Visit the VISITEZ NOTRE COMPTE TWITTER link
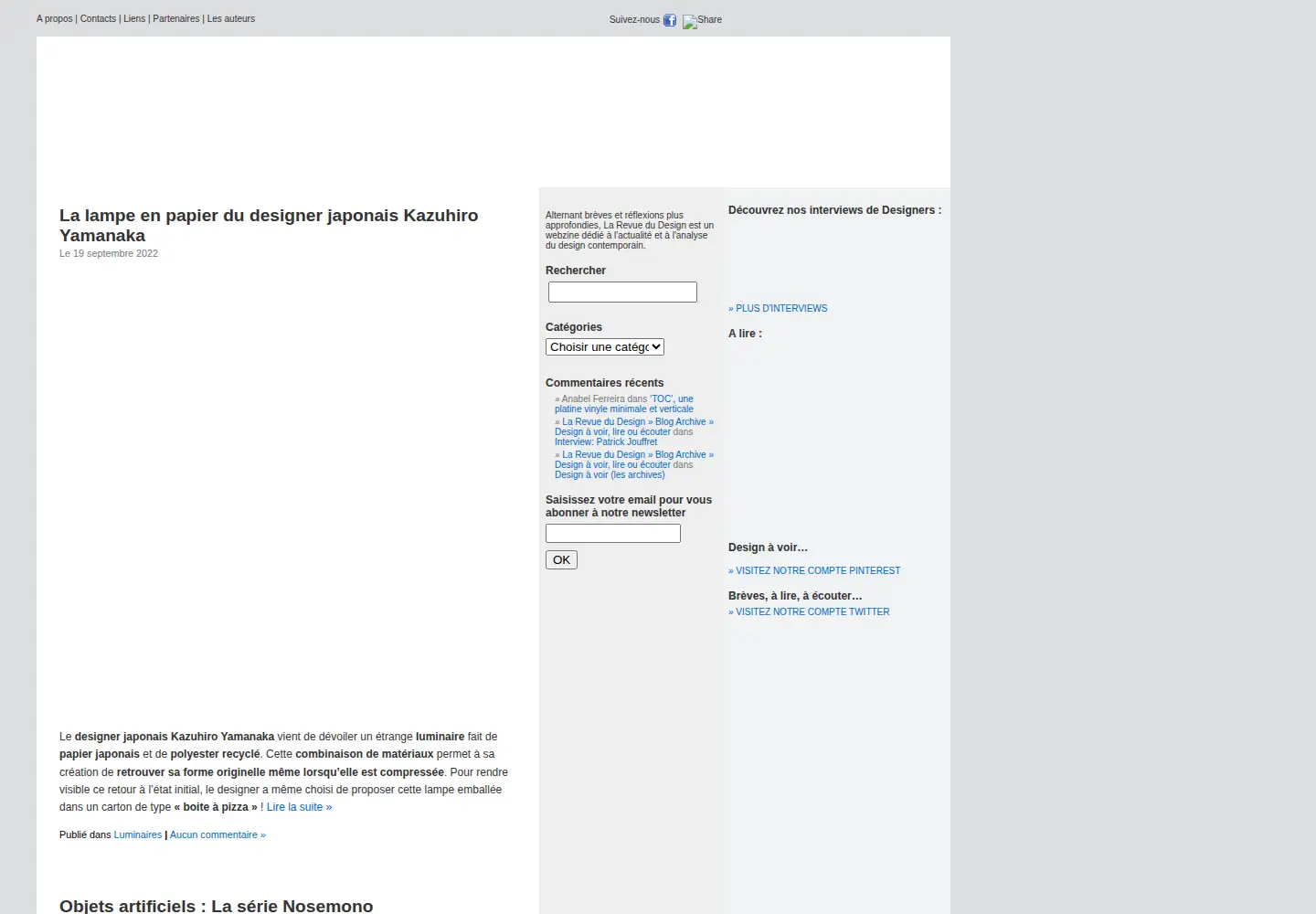This screenshot has width=1316, height=914. pos(809,611)
